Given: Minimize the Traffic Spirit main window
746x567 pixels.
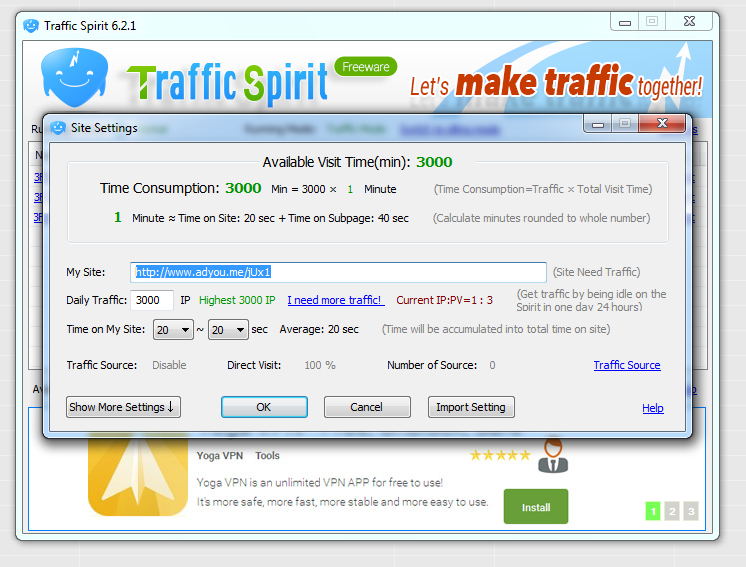Looking at the screenshot, I should click(x=625, y=22).
